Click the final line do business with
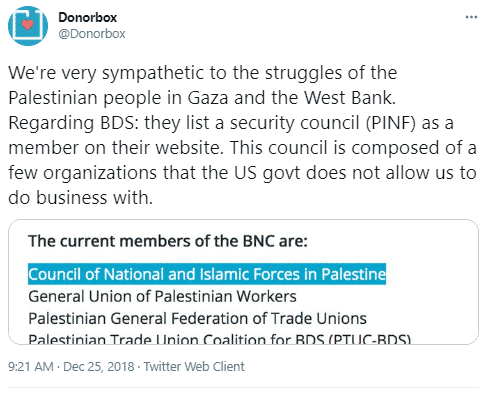Image resolution: width=489 pixels, height=397 pixels. [80, 197]
